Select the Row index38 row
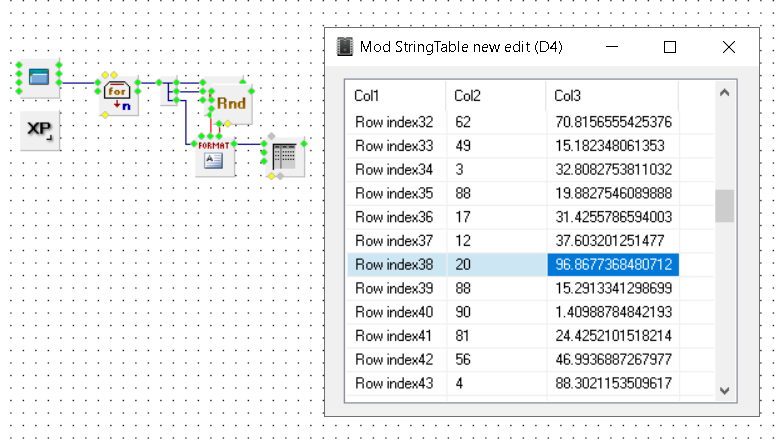This screenshot has height=447, width=780. [394, 265]
